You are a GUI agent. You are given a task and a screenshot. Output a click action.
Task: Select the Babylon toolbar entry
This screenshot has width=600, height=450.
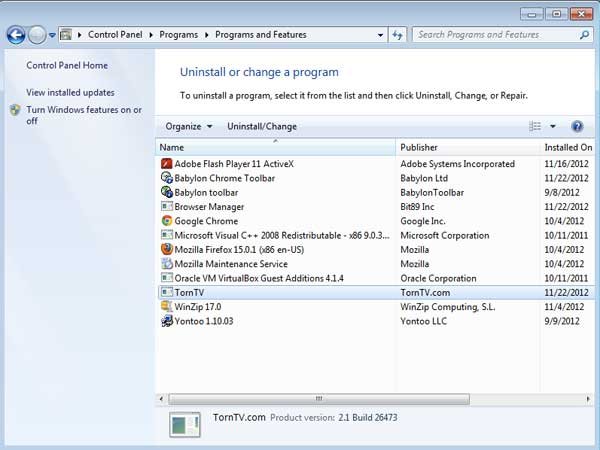[x=206, y=192]
